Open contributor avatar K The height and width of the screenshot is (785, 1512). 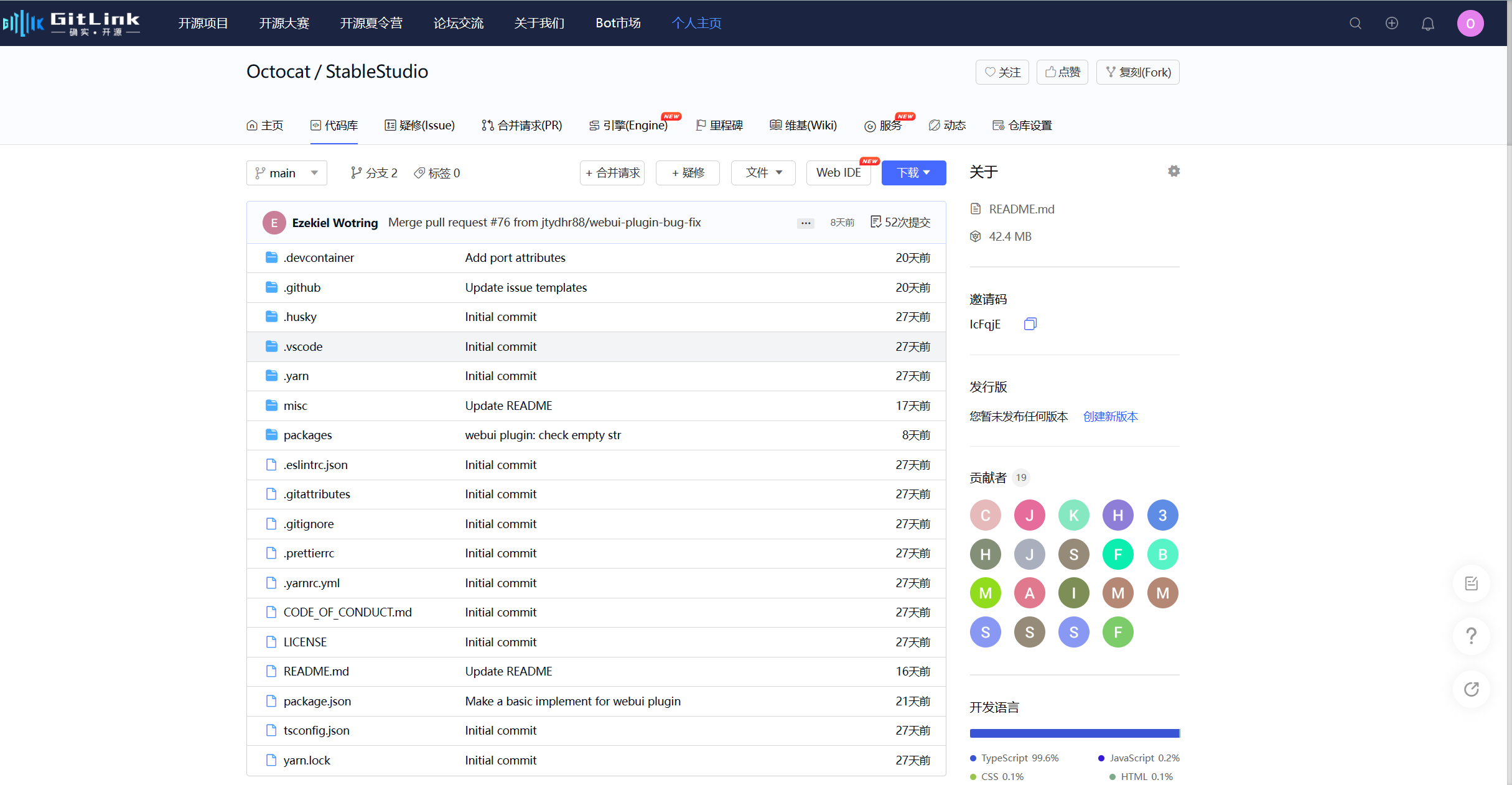1074,515
